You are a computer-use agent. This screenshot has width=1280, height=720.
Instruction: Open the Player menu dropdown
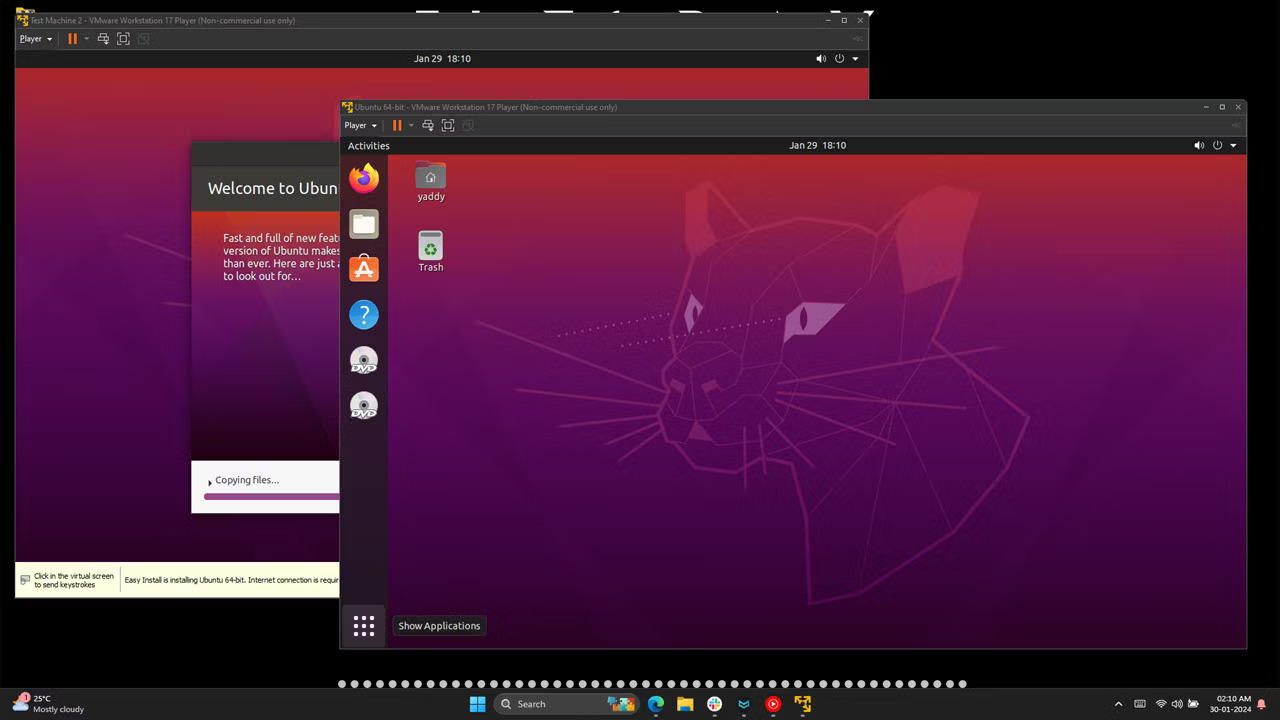pyautogui.click(x=359, y=125)
